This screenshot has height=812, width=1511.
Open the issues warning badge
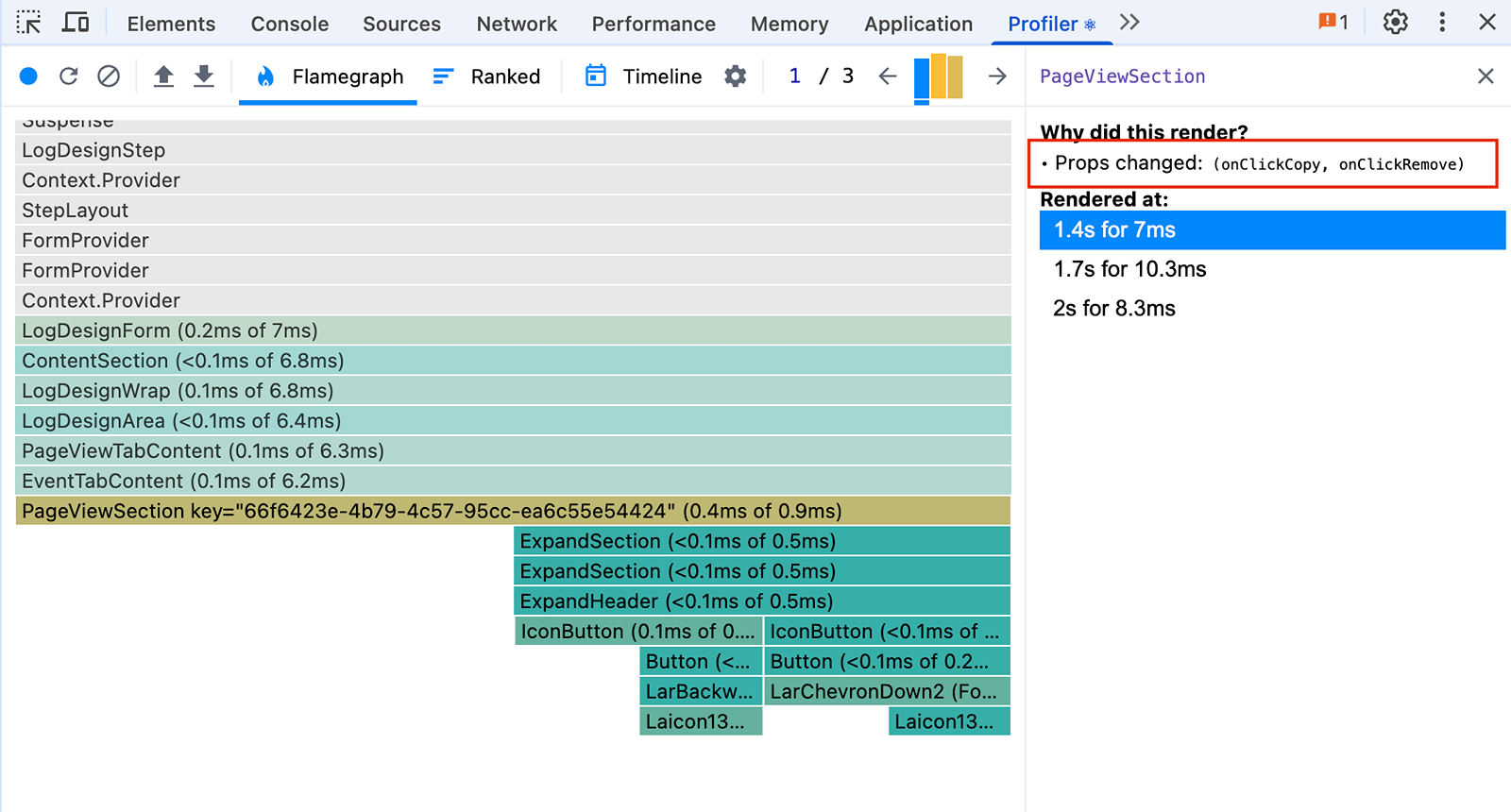pyautogui.click(x=1333, y=23)
